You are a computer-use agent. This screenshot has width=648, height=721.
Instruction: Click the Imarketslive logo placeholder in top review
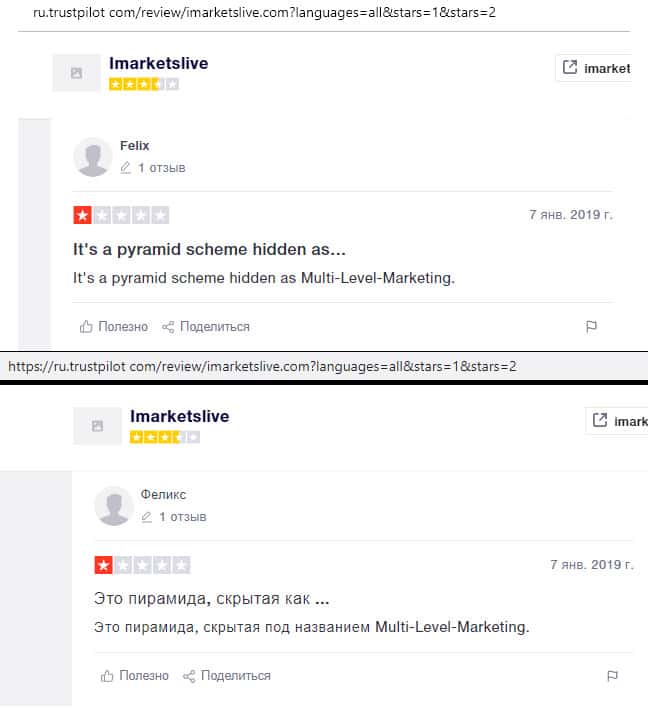click(x=76, y=73)
